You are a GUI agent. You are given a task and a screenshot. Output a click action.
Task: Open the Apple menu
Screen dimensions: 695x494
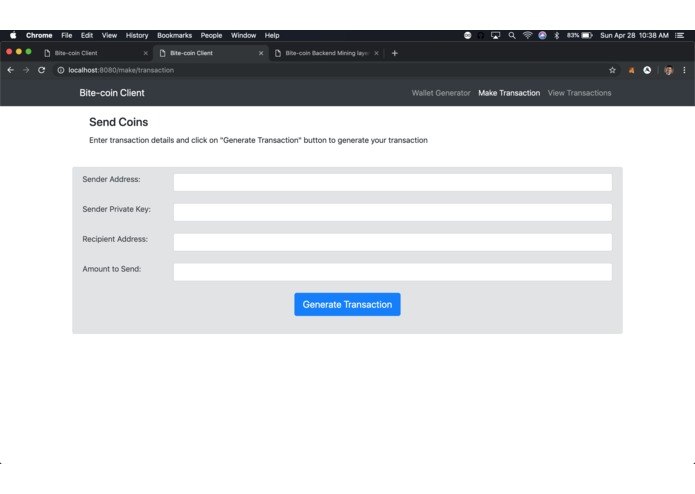[13, 35]
